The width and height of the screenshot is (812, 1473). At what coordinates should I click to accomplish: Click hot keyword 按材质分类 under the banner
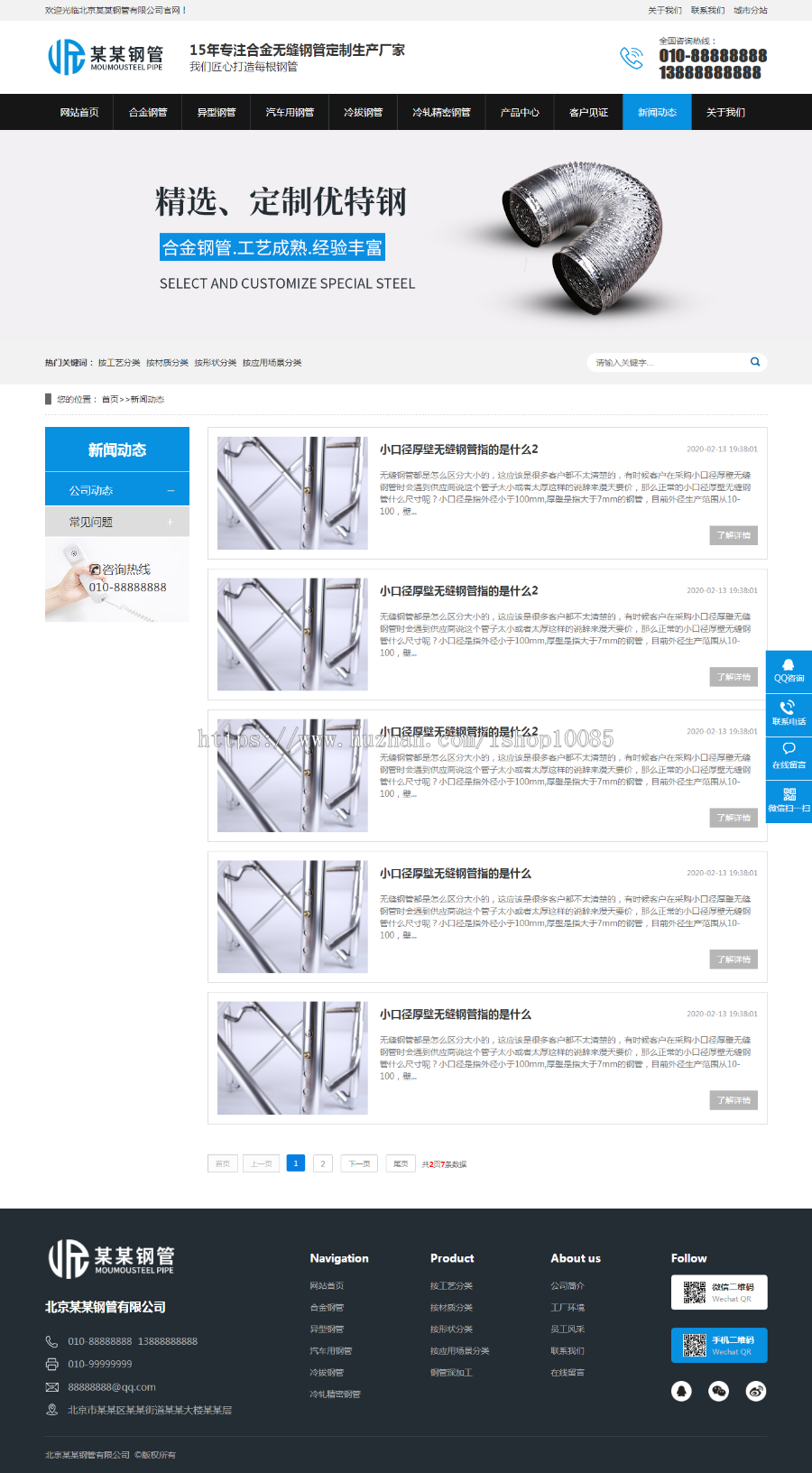pyautogui.click(x=167, y=363)
